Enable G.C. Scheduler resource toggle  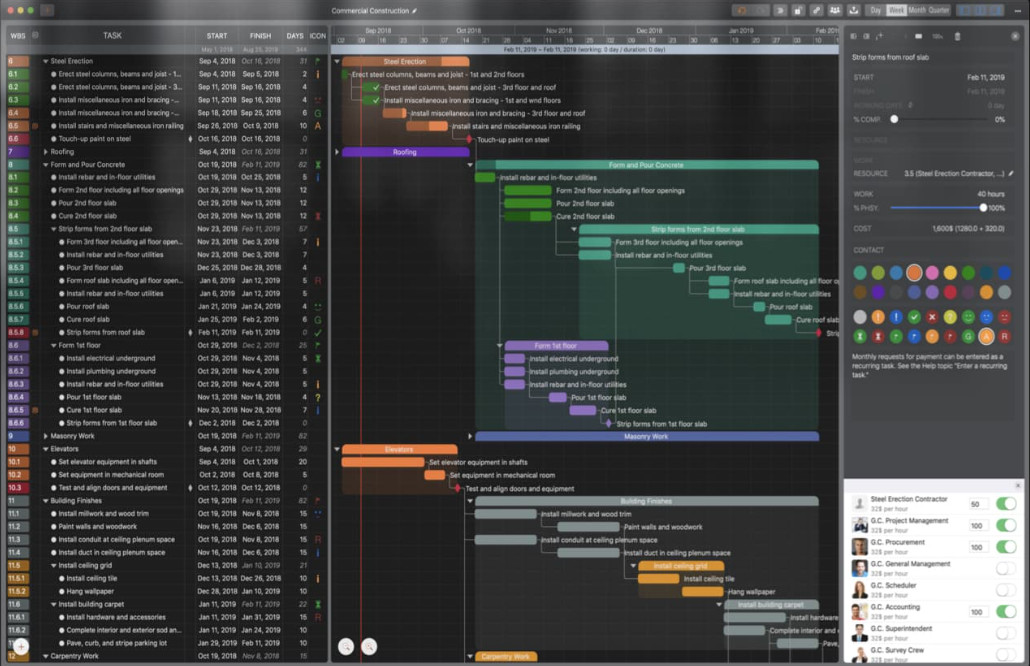coord(1006,590)
